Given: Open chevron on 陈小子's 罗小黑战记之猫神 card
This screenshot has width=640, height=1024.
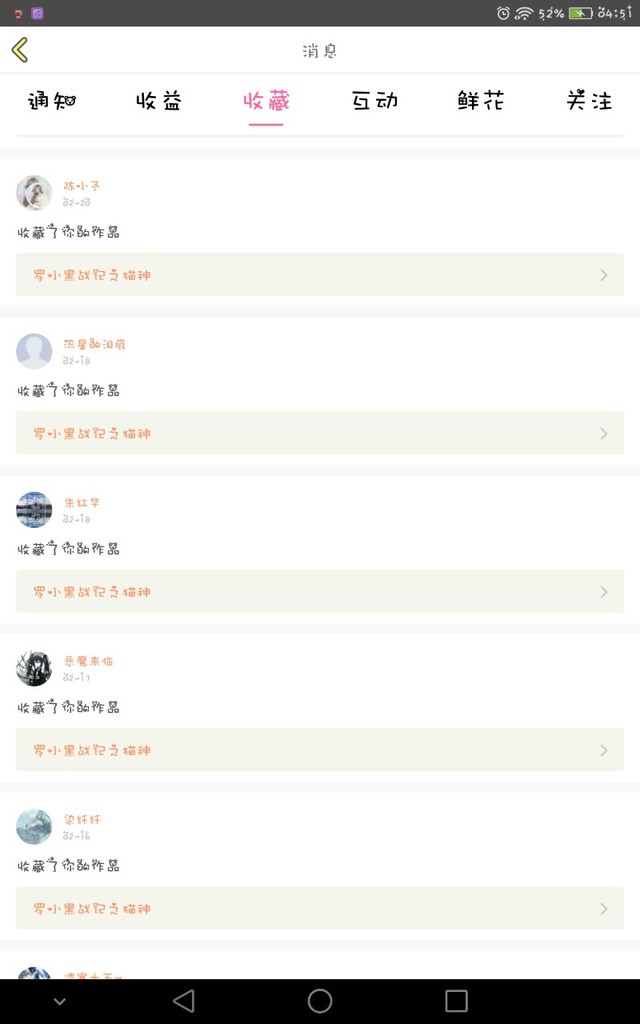Looking at the screenshot, I should [604, 275].
